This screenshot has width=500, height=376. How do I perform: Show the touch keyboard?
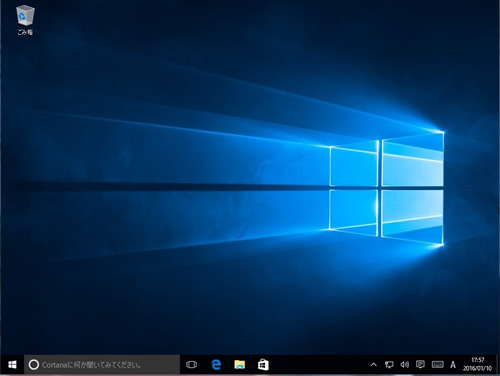tap(437, 365)
